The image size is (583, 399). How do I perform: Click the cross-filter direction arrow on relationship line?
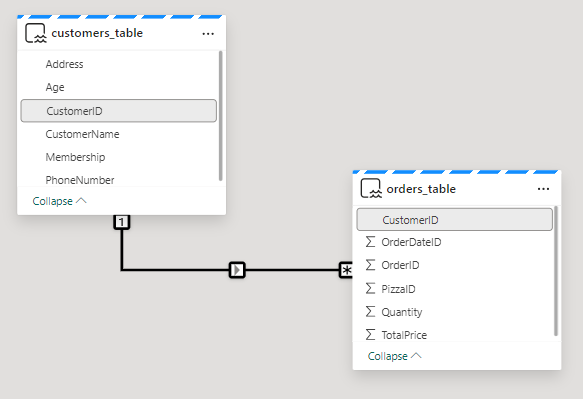237,270
